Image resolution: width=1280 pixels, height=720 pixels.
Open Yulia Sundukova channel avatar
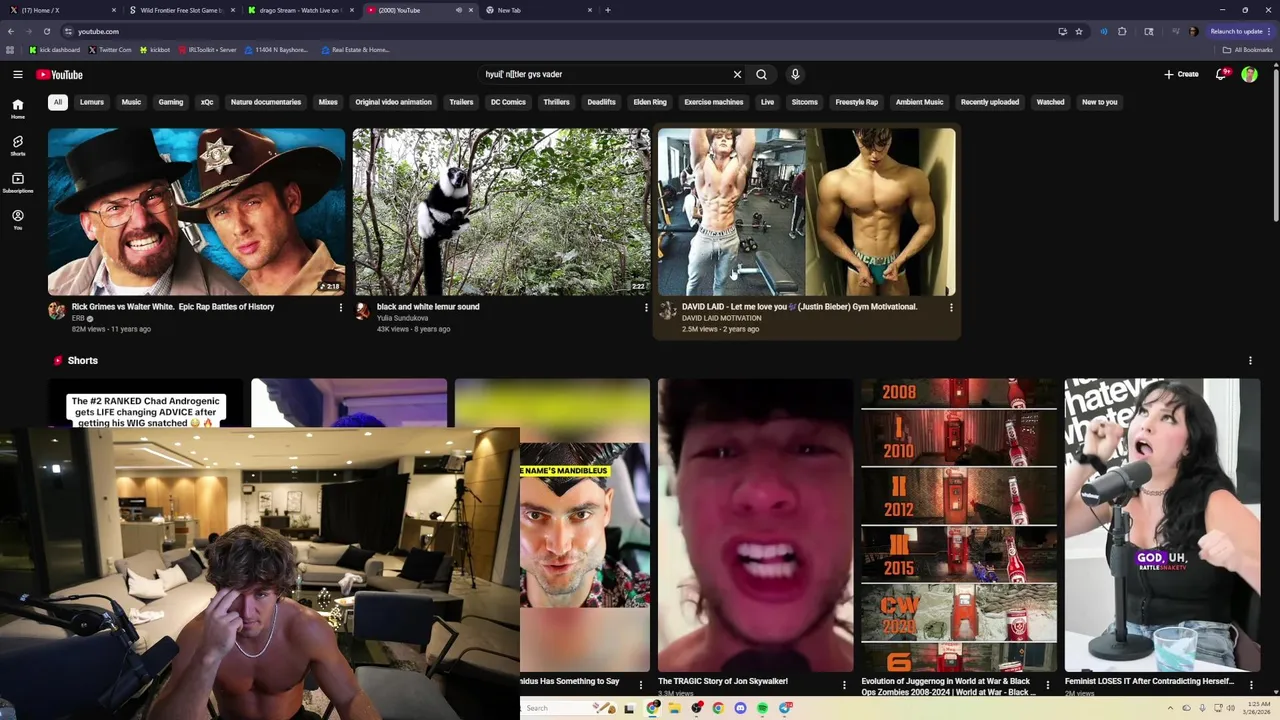pos(362,311)
